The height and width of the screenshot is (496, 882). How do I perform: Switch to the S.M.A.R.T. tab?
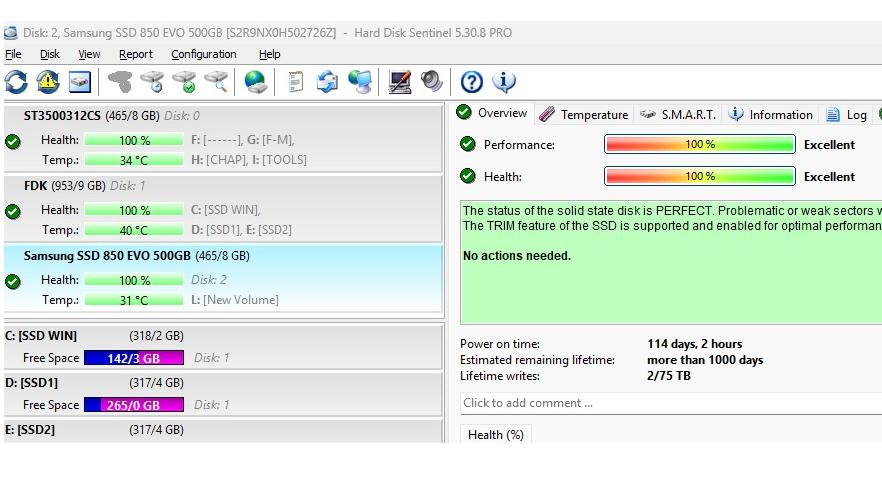click(678, 115)
